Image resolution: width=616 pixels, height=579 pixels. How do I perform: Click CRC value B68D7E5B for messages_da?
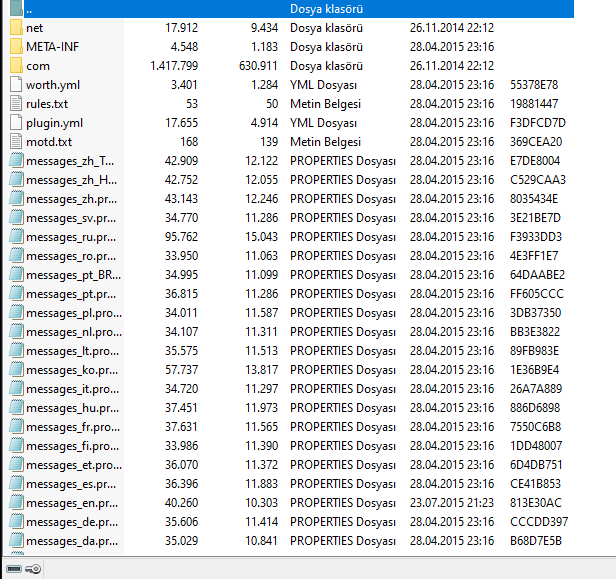(x=536, y=541)
